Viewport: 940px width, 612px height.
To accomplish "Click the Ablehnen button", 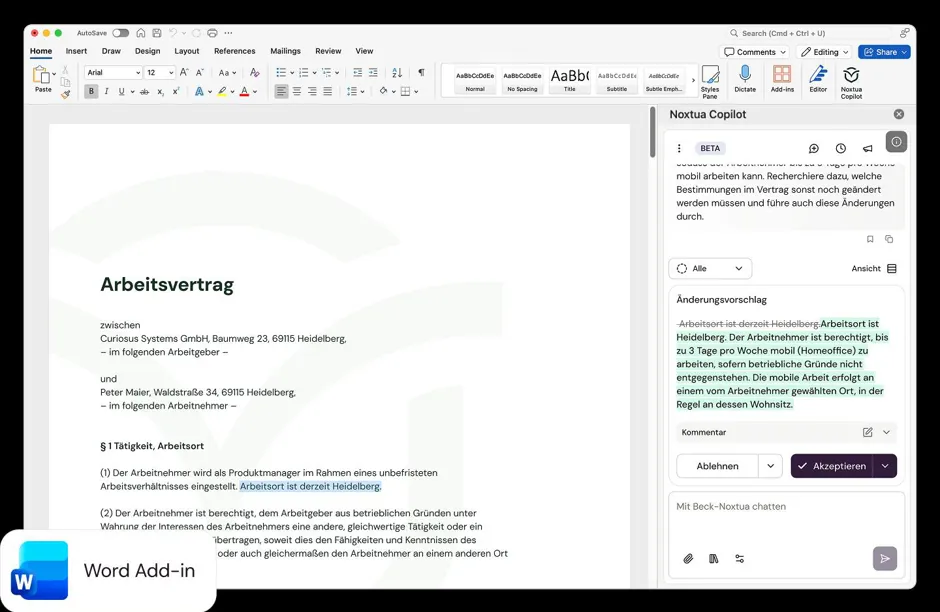I will coord(717,466).
